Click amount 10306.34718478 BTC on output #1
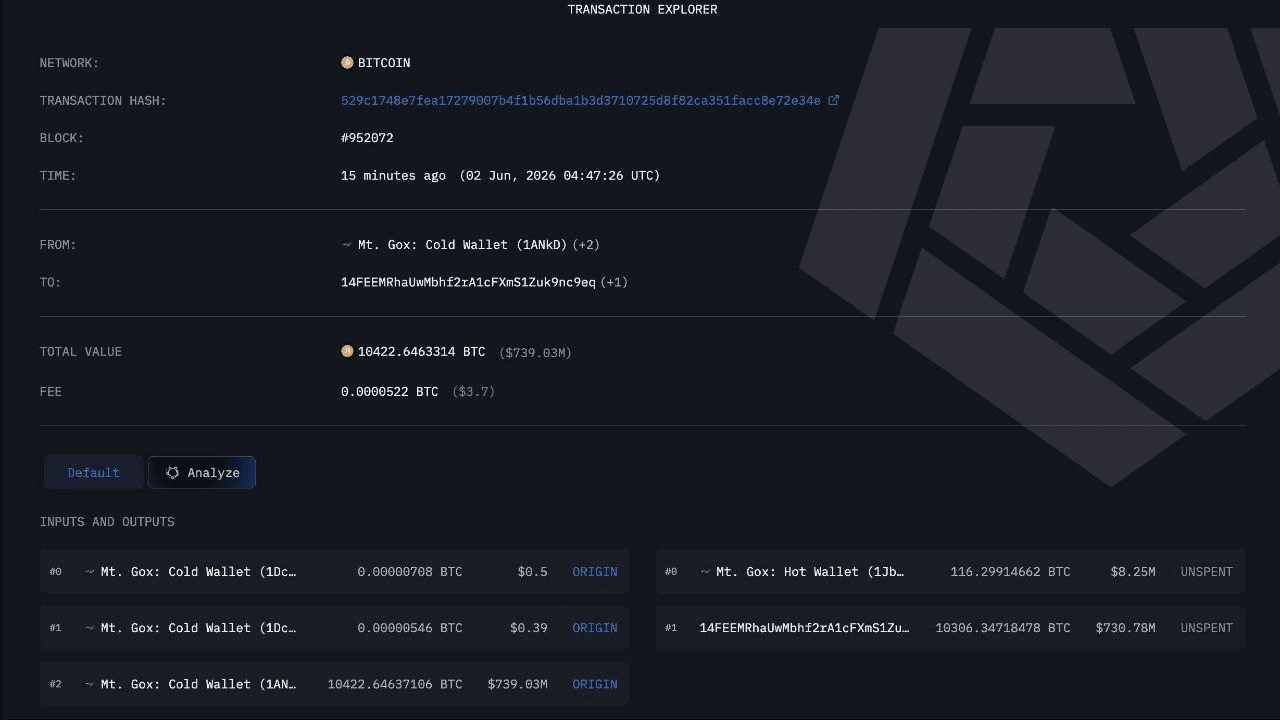1280x720 pixels. [1003, 628]
